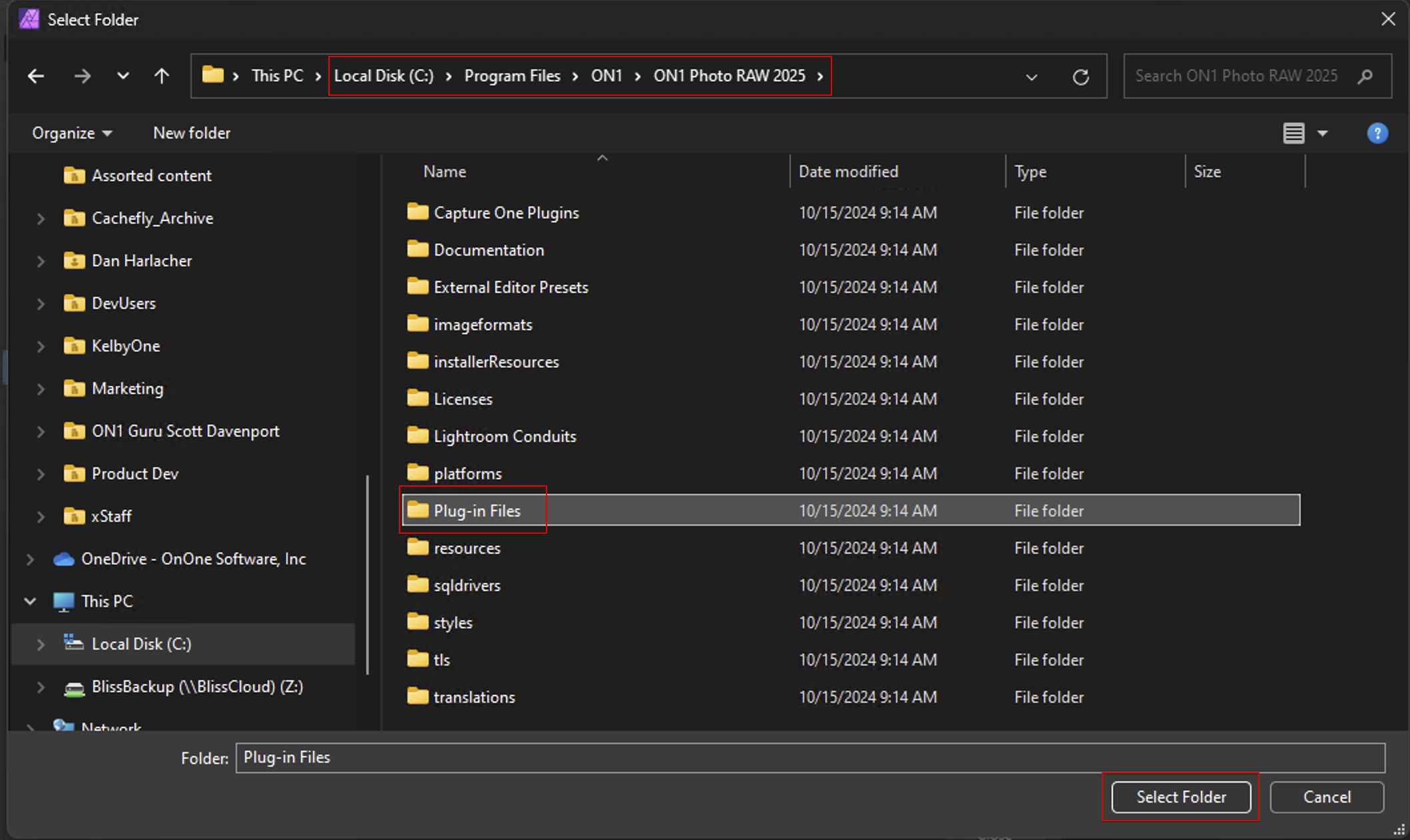This screenshot has width=1410, height=840.
Task: Click the Back navigation arrow
Action: [36, 76]
